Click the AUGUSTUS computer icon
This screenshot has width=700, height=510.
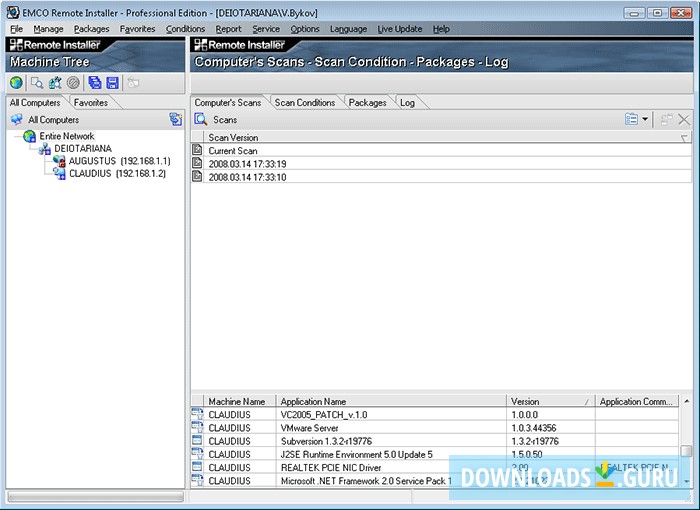pyautogui.click(x=59, y=161)
